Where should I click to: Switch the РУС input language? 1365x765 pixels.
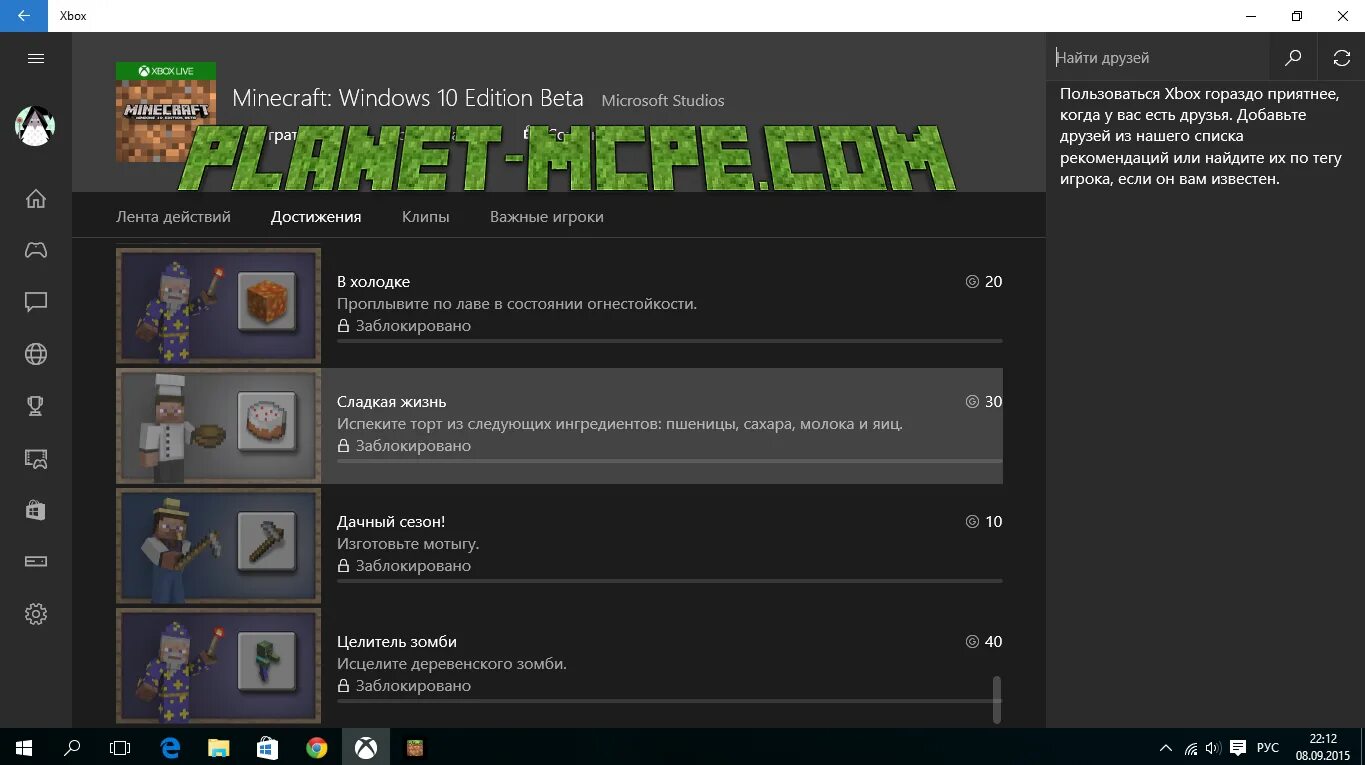click(1268, 747)
